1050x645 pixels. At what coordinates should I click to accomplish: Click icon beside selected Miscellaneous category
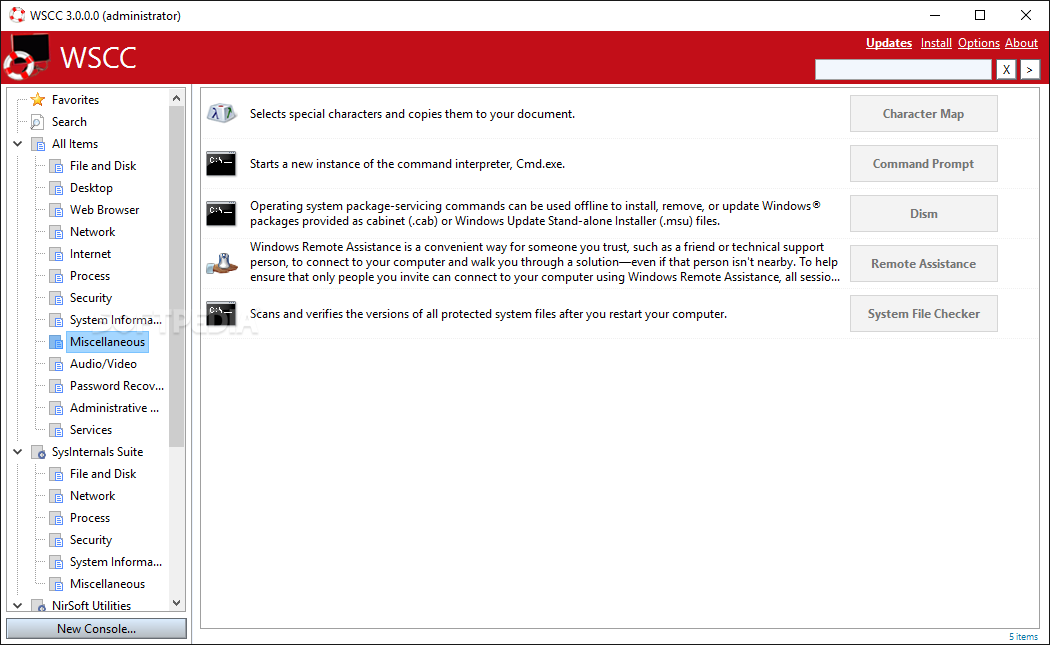58,342
